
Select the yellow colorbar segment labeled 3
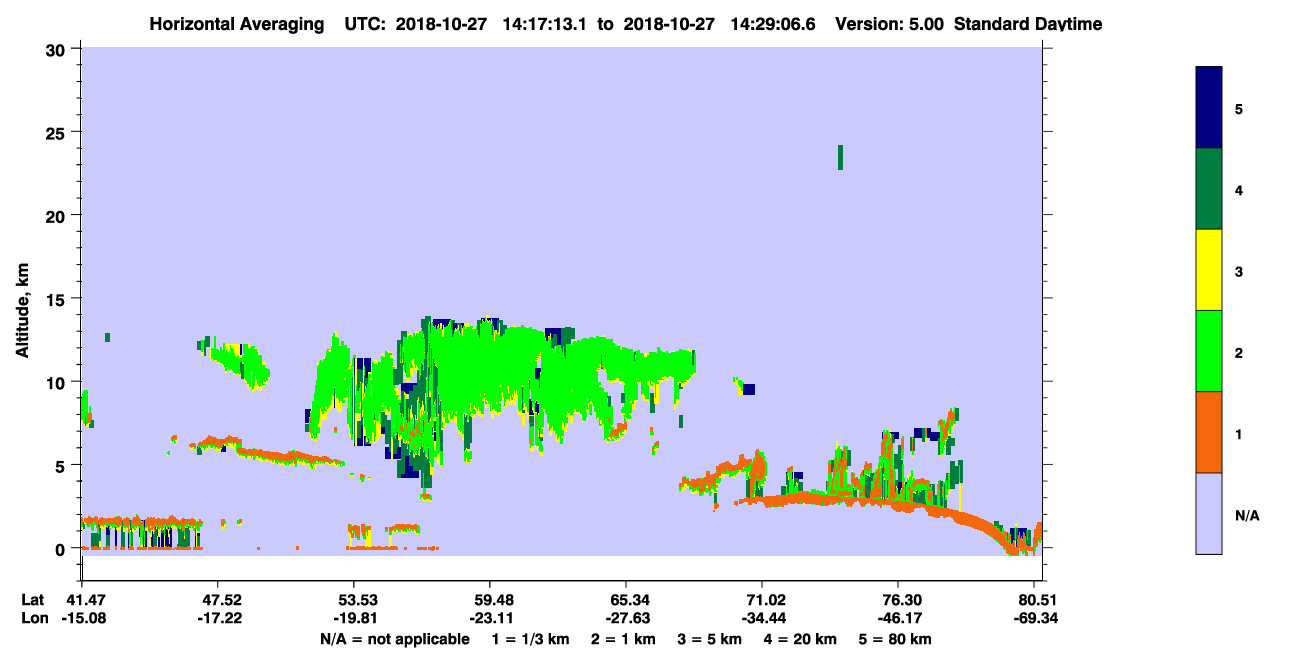point(1209,270)
